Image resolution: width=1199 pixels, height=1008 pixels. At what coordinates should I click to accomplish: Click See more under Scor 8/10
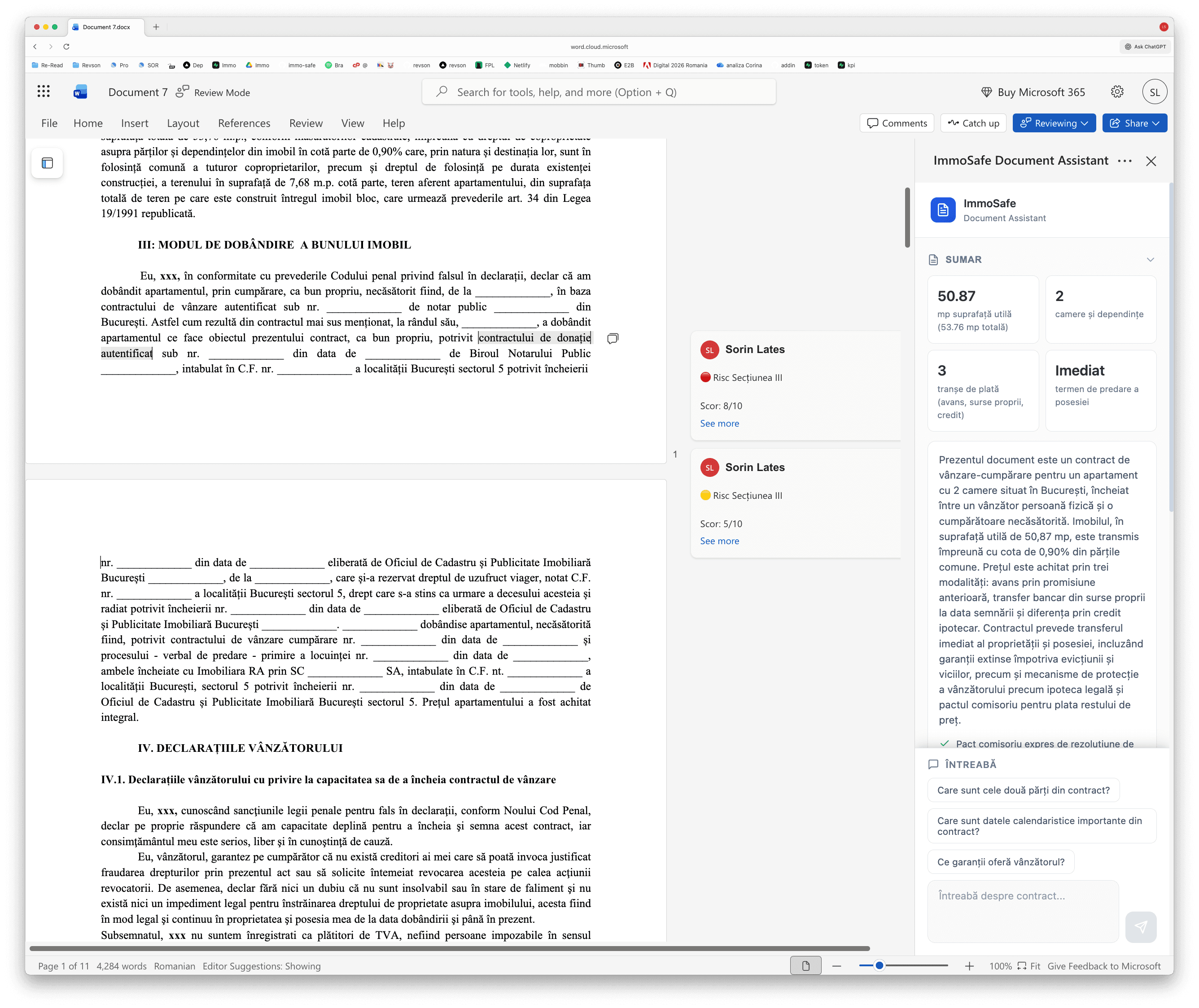click(719, 423)
